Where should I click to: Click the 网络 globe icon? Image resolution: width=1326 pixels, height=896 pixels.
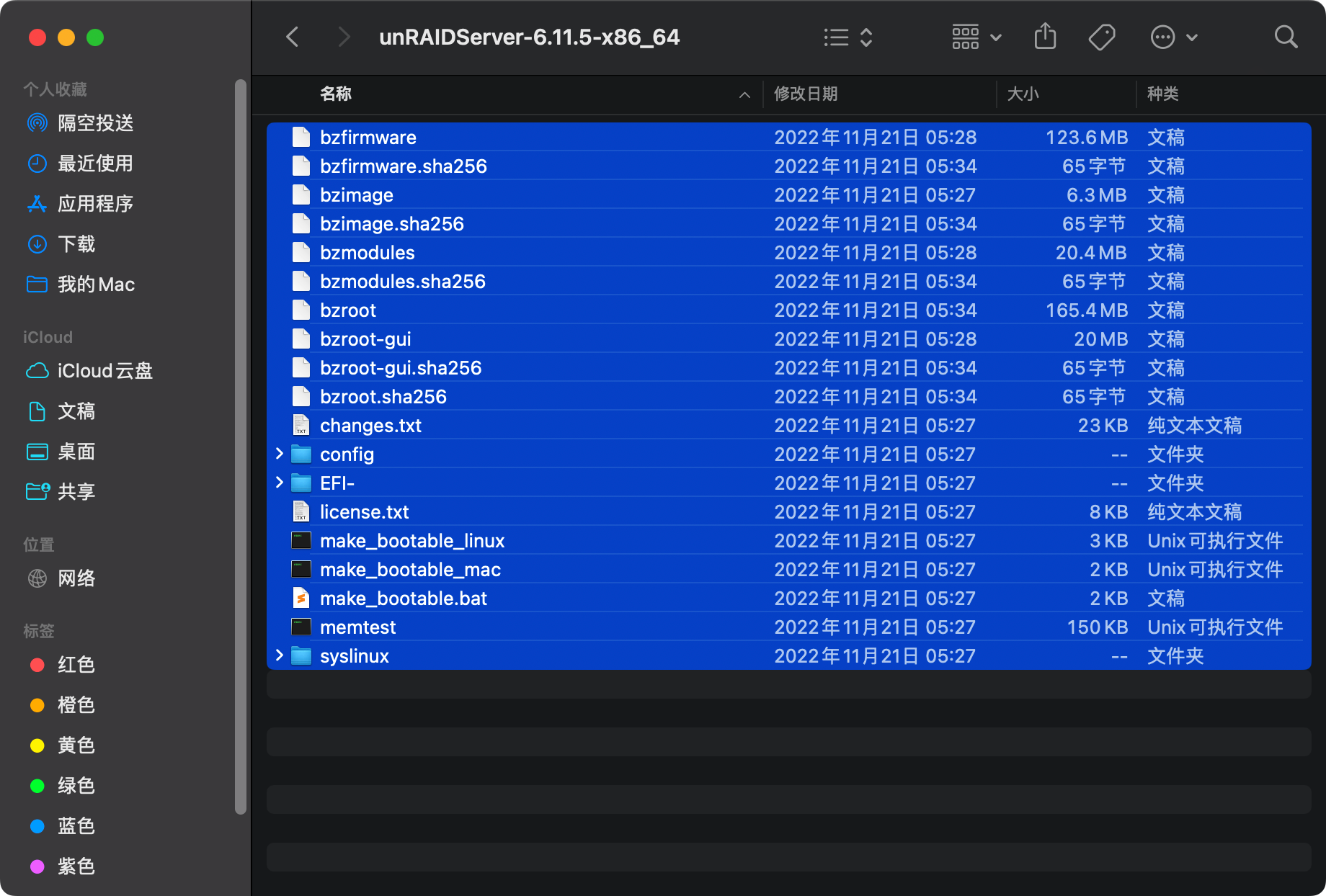(x=37, y=578)
